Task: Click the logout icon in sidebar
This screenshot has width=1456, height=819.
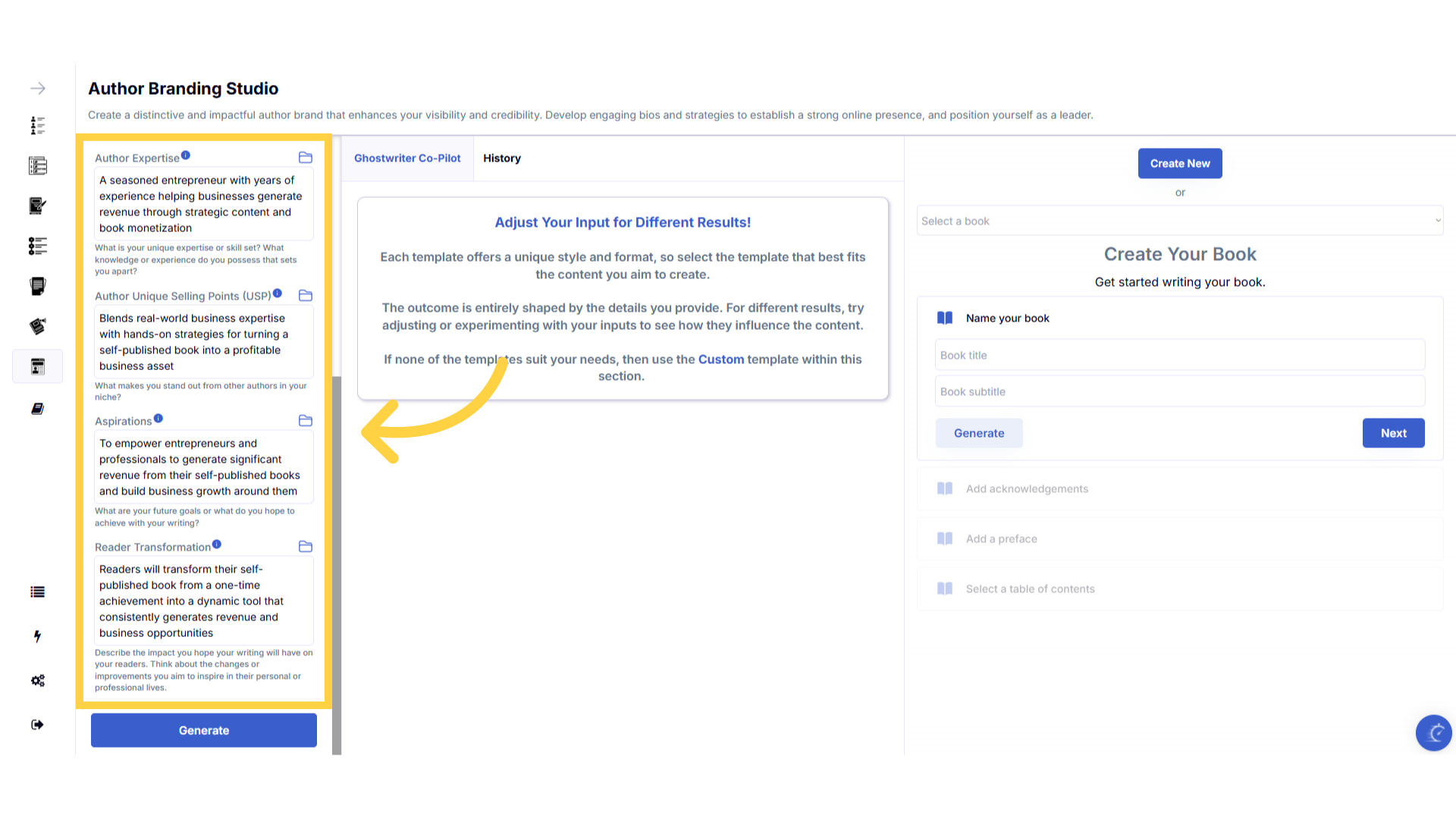Action: pos(37,725)
